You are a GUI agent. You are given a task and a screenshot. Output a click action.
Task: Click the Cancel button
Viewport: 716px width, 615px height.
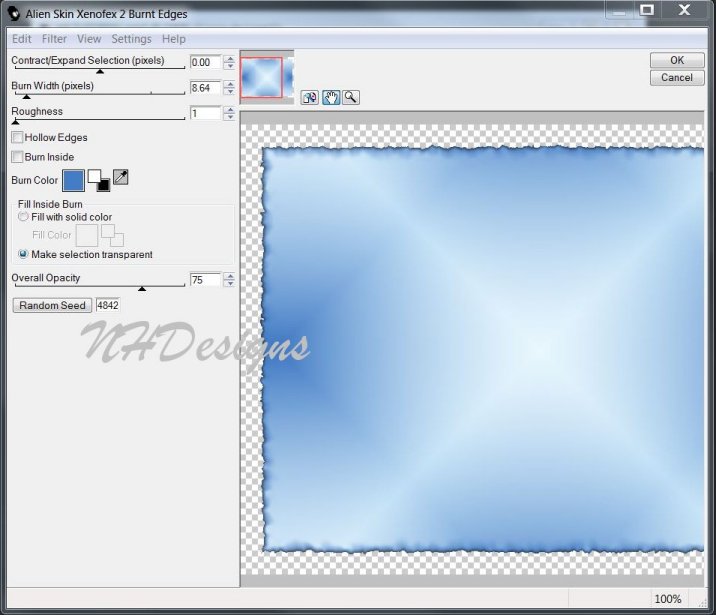(677, 78)
